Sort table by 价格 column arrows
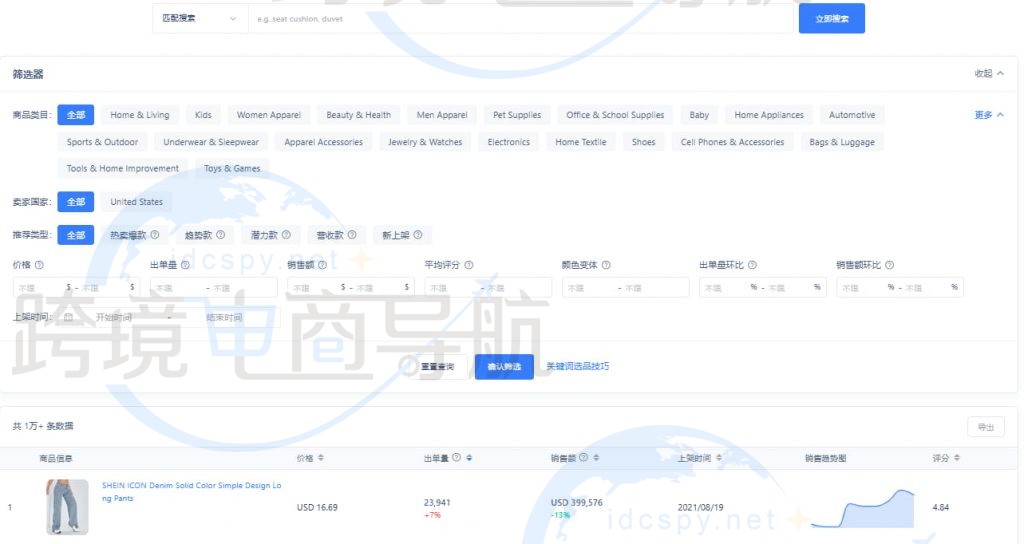The width and height of the screenshot is (1024, 544). click(321, 458)
